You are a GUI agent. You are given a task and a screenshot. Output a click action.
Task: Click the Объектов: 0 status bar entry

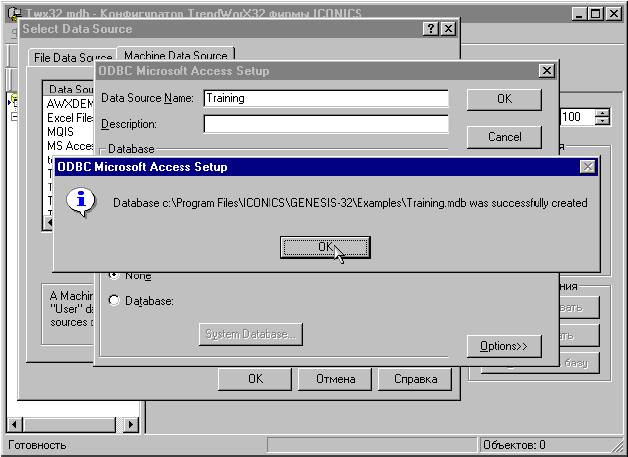(514, 445)
